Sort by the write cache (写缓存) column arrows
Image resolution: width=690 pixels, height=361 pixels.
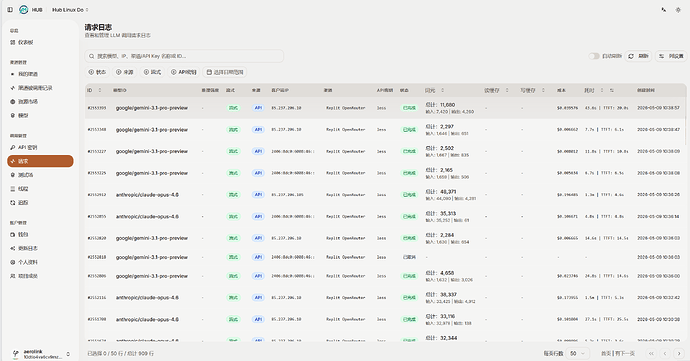(543, 90)
